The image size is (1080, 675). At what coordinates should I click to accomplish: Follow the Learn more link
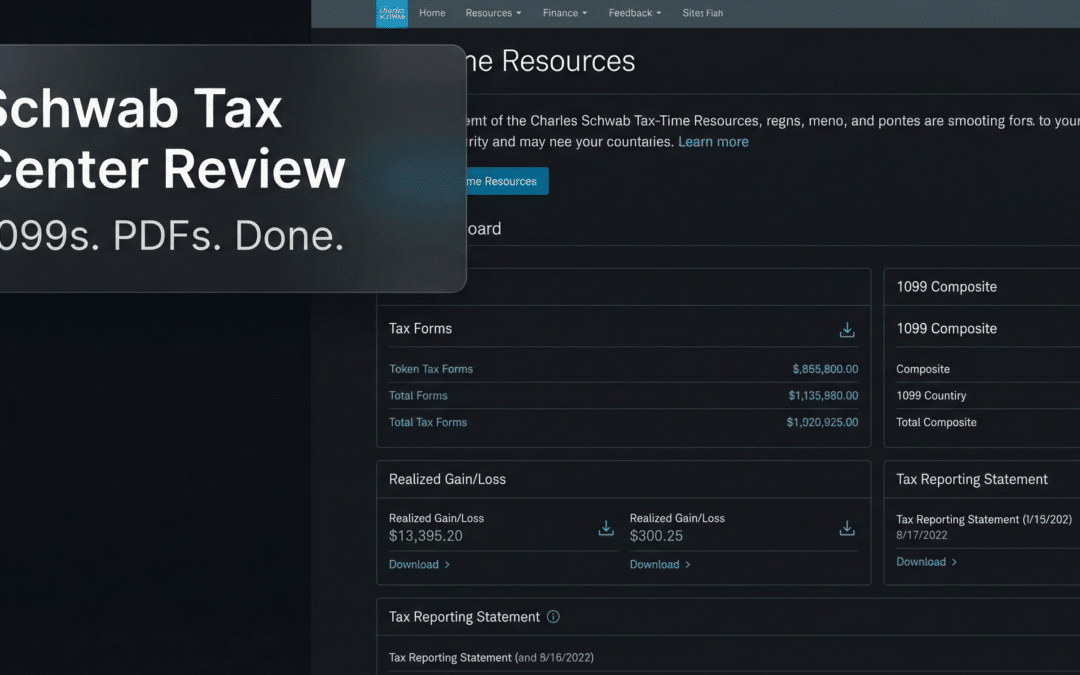(713, 142)
